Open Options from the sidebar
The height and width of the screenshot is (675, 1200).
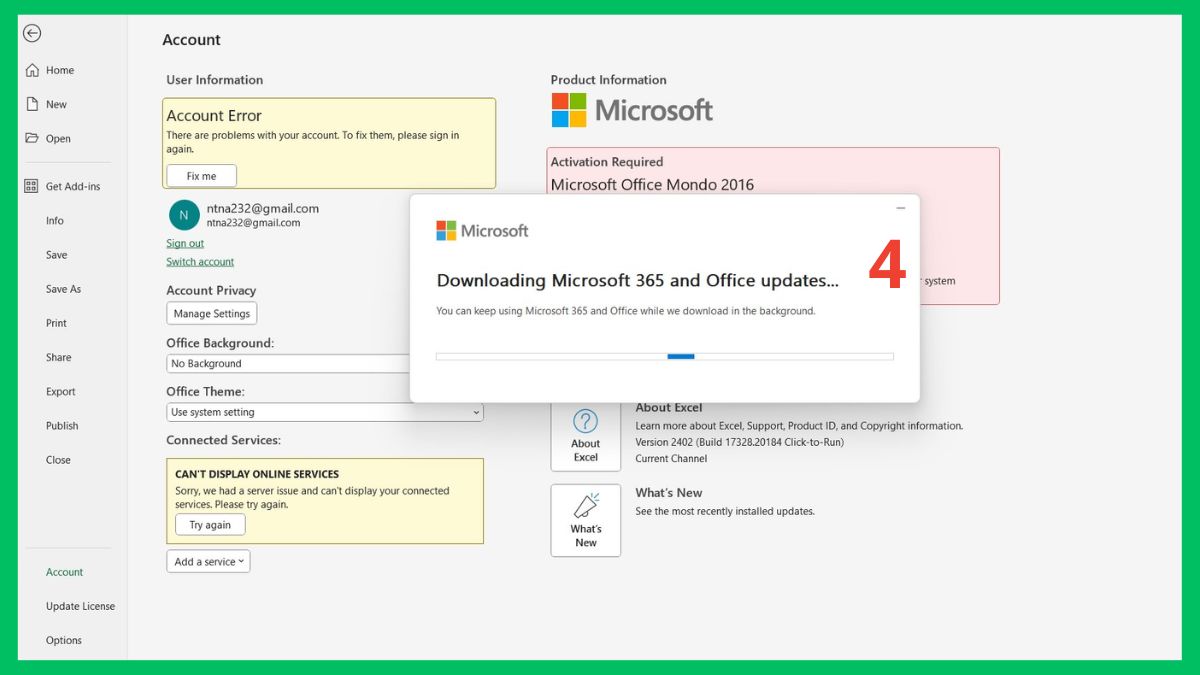[64, 639]
